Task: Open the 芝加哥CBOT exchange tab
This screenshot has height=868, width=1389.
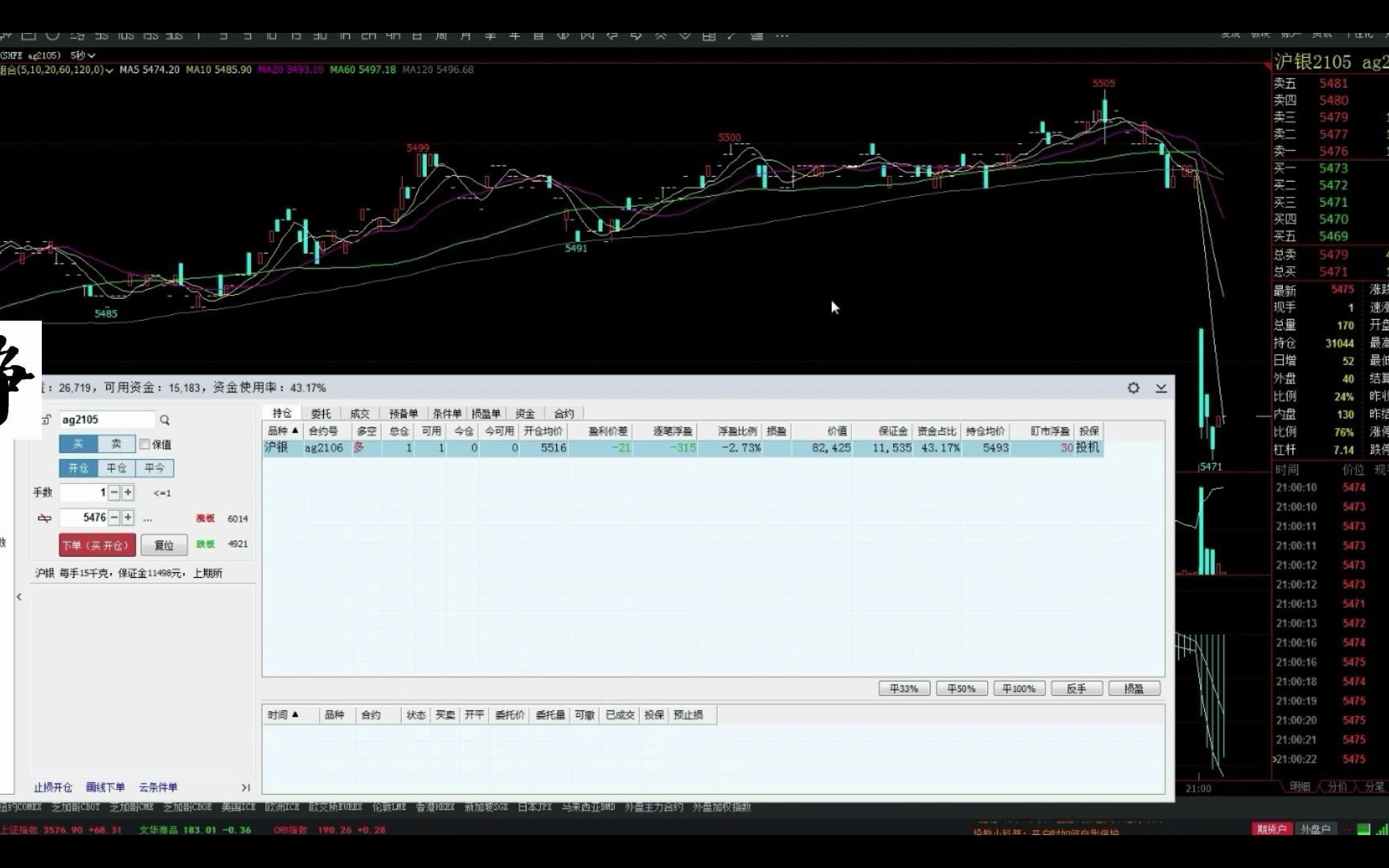Action: pyautogui.click(x=76, y=807)
